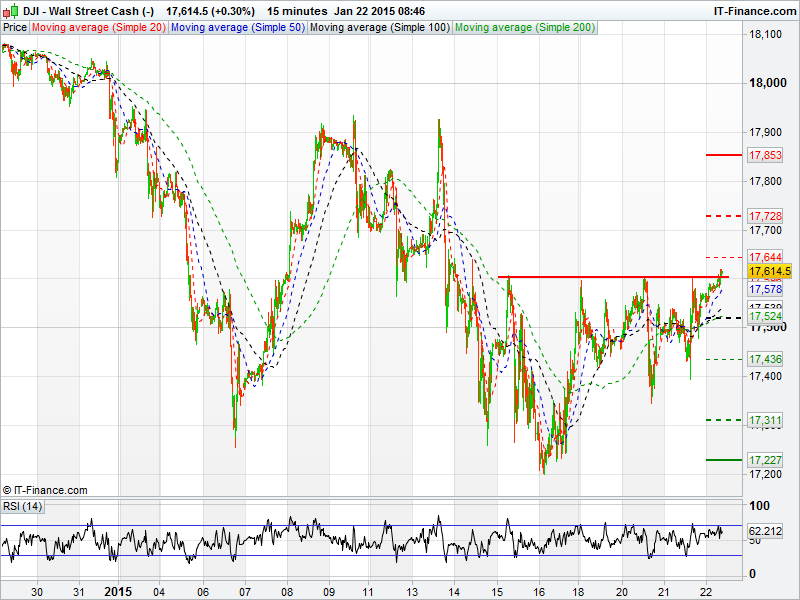Select the red 17,853 resistance level tag

coord(765,155)
